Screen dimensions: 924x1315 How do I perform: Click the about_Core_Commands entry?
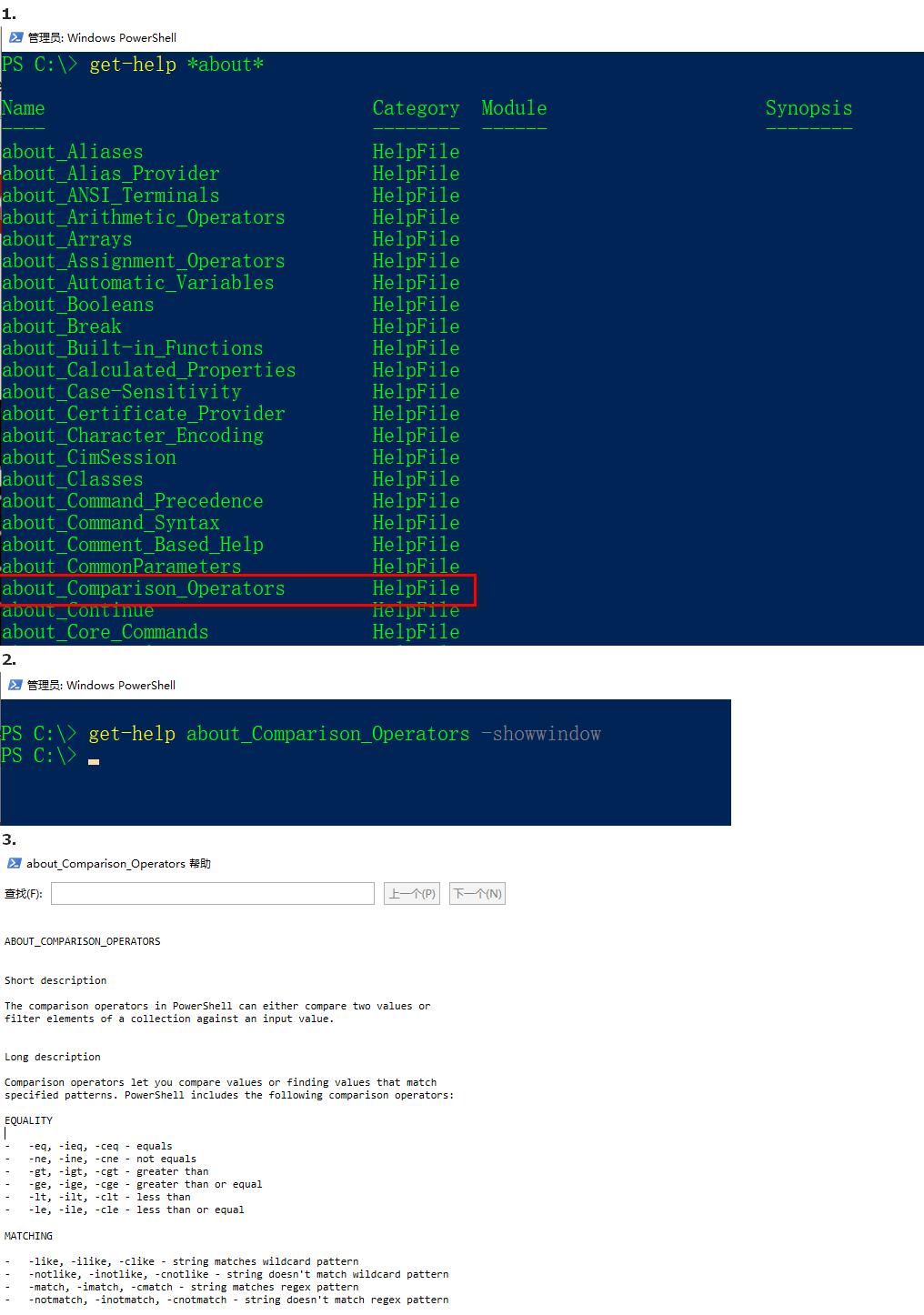click(x=105, y=632)
